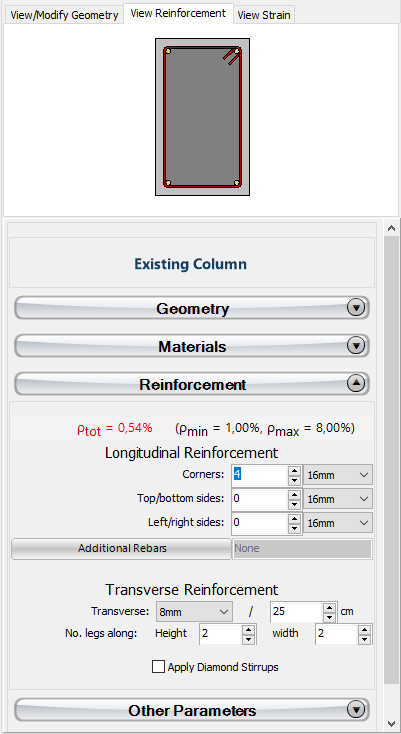This screenshot has width=401, height=734.
Task: Click the vertical scrollbar down arrow
Action: [x=392, y=724]
